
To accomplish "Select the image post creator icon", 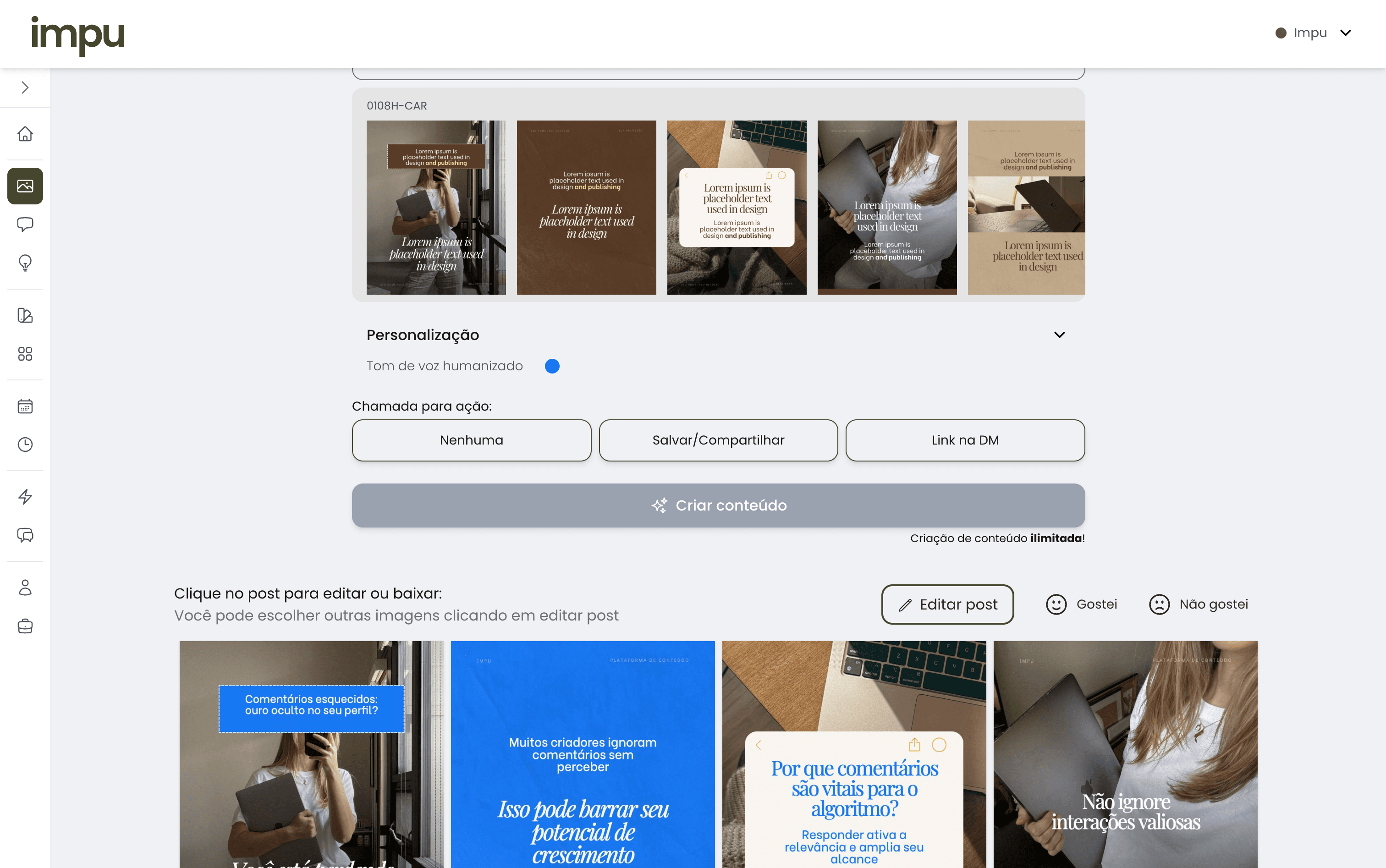I will pyautogui.click(x=25, y=186).
